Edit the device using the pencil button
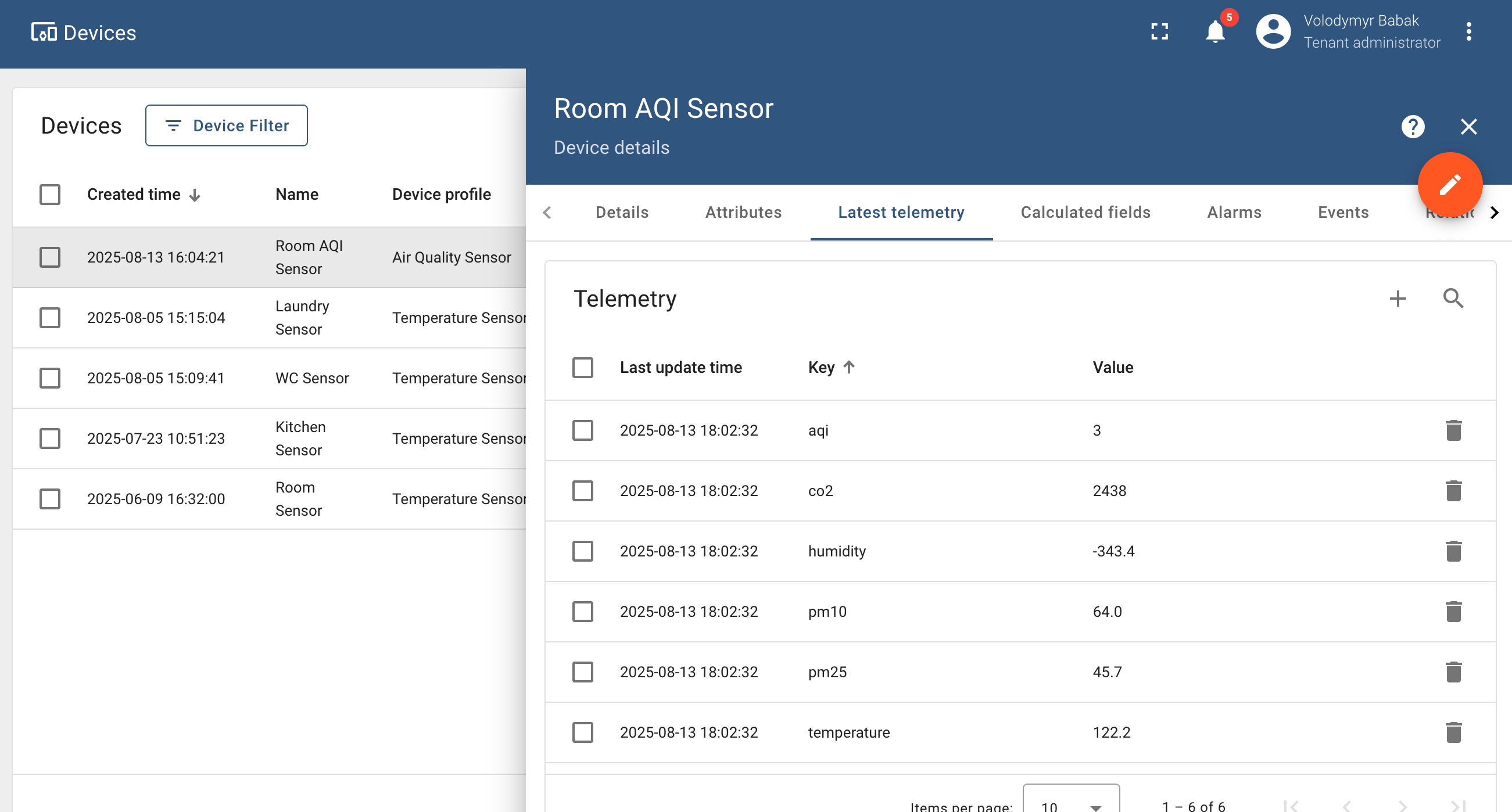 pos(1450,185)
